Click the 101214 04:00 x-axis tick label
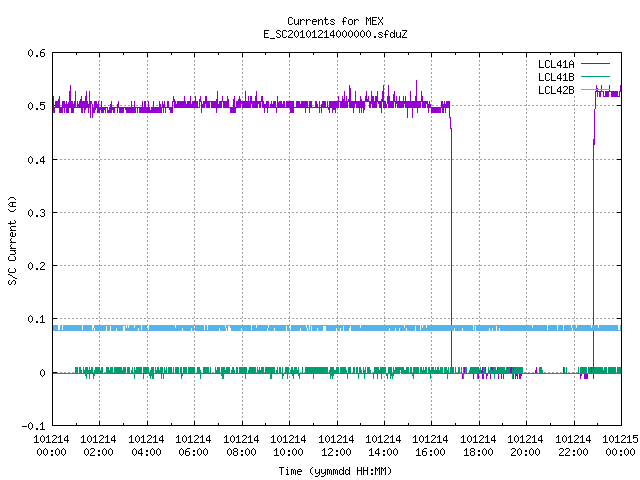Viewport: 640px width, 480px height. (x=146, y=445)
